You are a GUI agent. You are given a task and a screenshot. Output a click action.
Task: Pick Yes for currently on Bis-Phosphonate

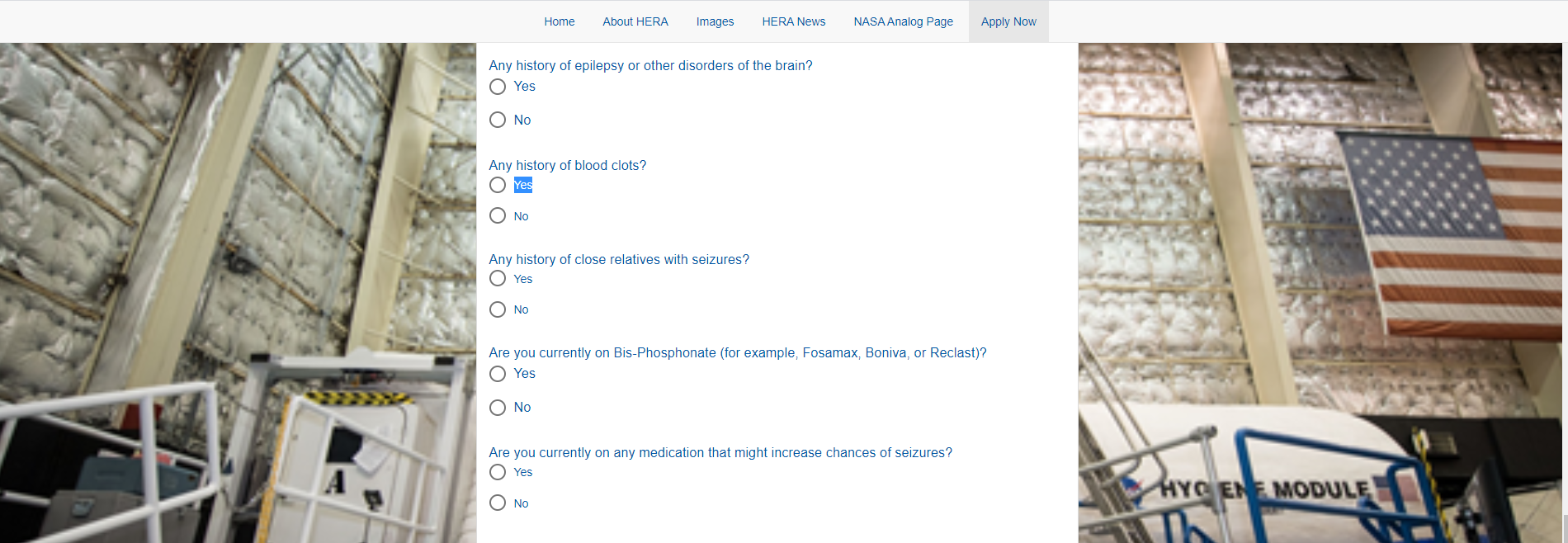tap(498, 374)
